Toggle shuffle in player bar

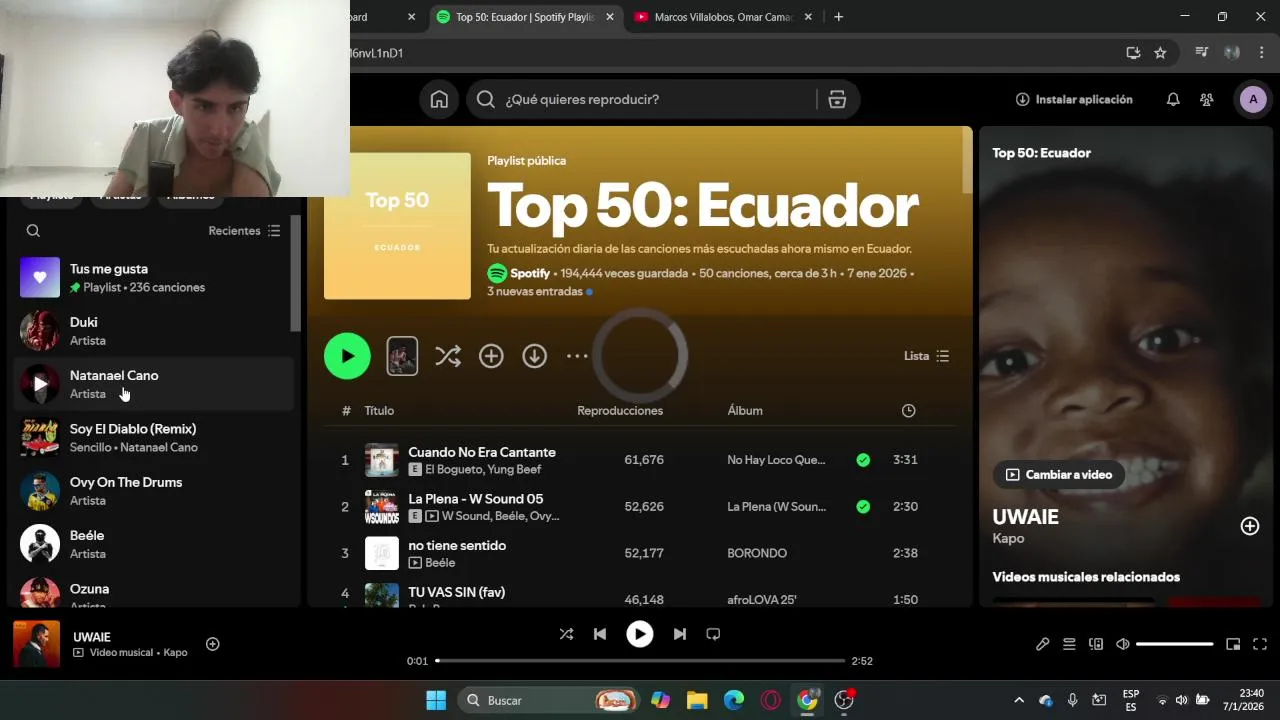566,634
